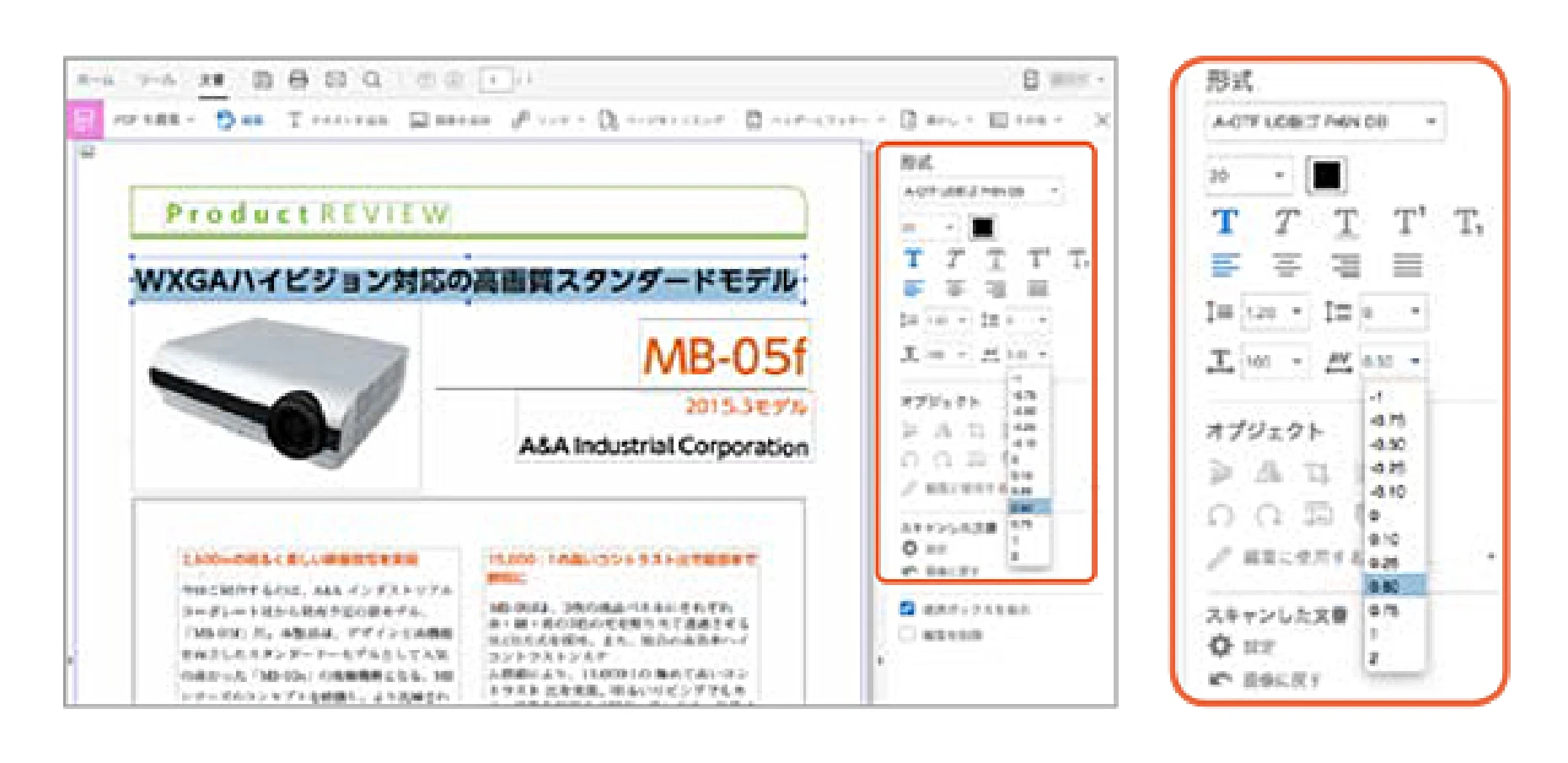Image resolution: width=1568 pixels, height=763 pixels.
Task: Uncheck the checked show bounding boxes checkbox
Action: (907, 609)
